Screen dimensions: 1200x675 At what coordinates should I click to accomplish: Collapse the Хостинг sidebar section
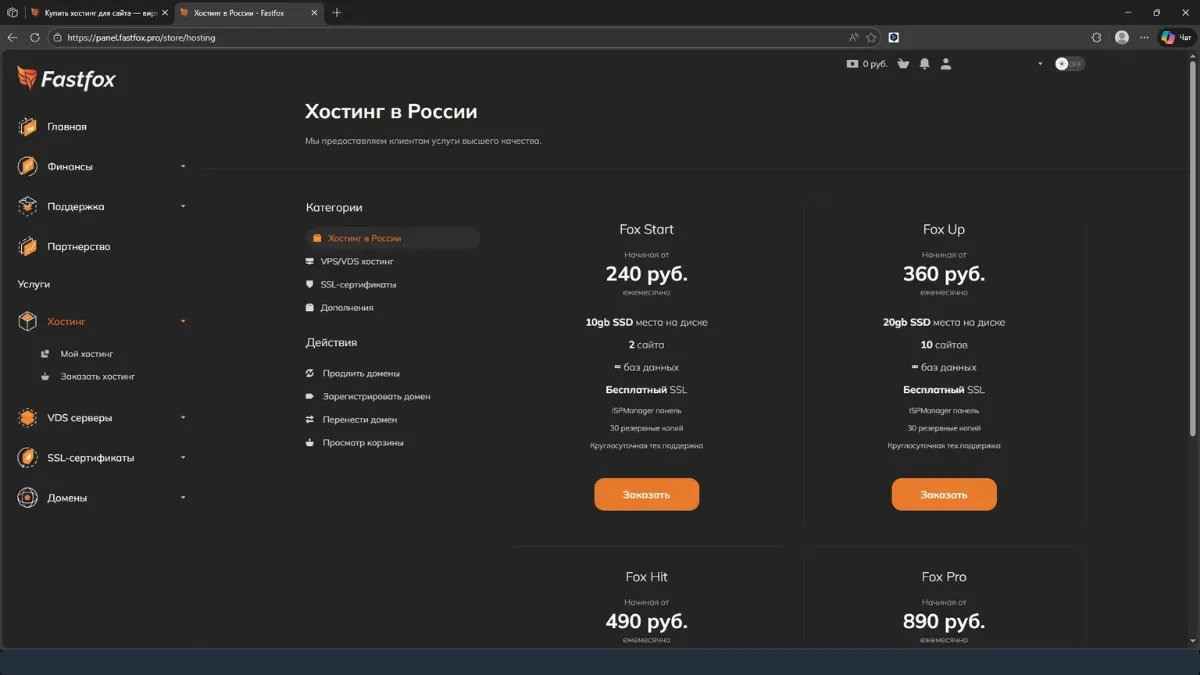[182, 321]
